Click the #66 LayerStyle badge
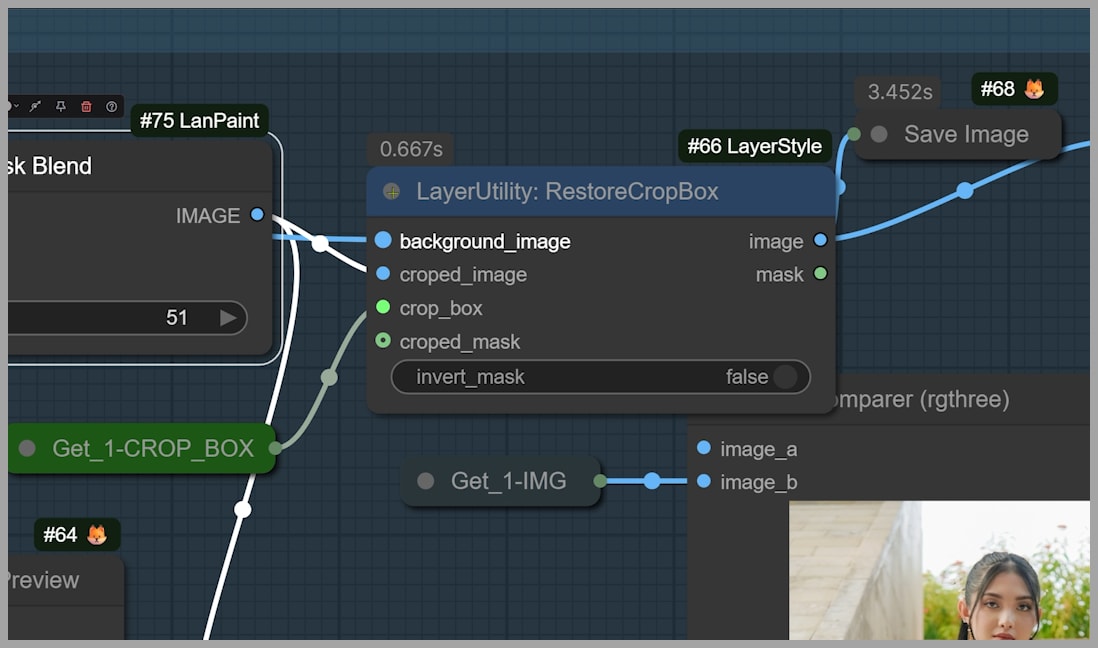This screenshot has width=1098, height=648. (x=754, y=146)
